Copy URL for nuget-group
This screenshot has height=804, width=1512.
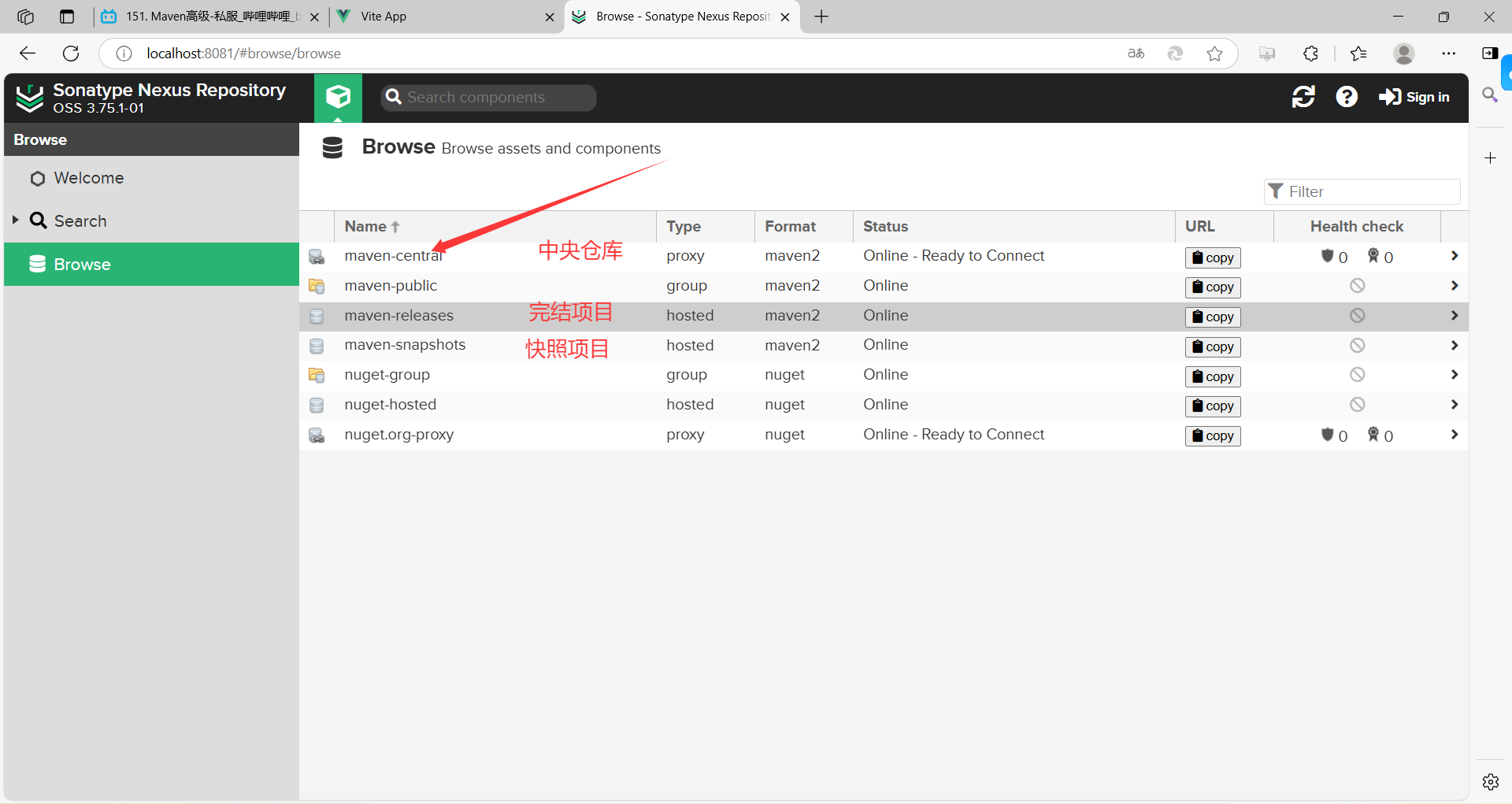[x=1213, y=376]
